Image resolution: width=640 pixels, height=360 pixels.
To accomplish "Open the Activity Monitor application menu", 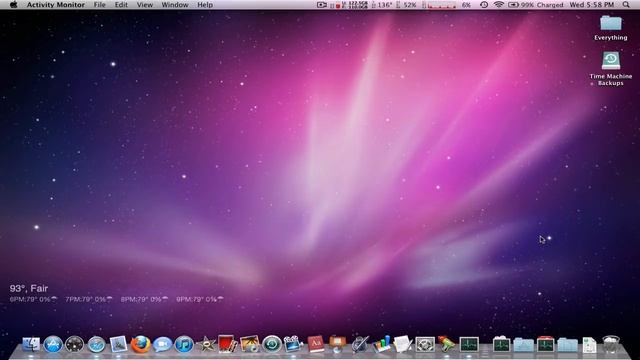I will [56, 5].
